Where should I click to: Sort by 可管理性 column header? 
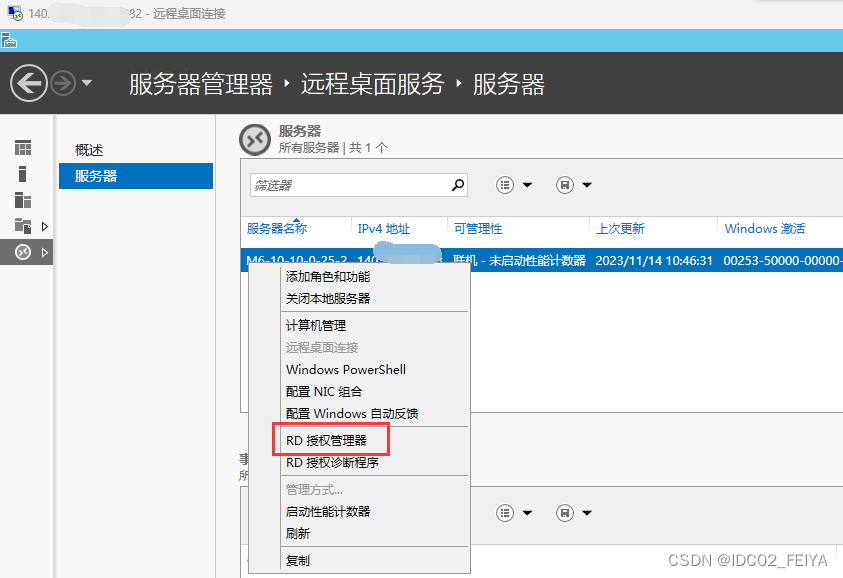coord(478,229)
